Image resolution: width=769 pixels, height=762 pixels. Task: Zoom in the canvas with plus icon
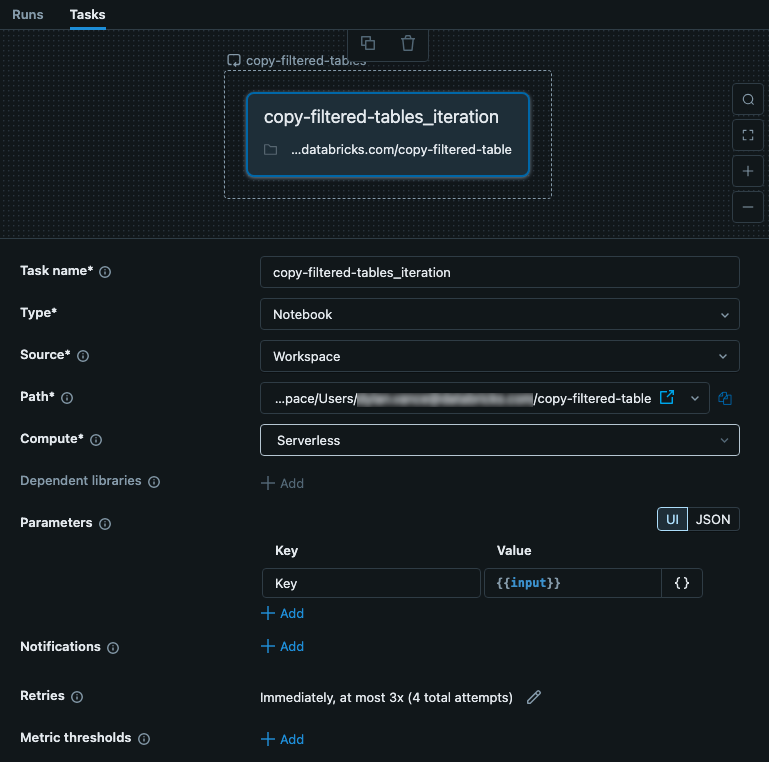coord(747,171)
